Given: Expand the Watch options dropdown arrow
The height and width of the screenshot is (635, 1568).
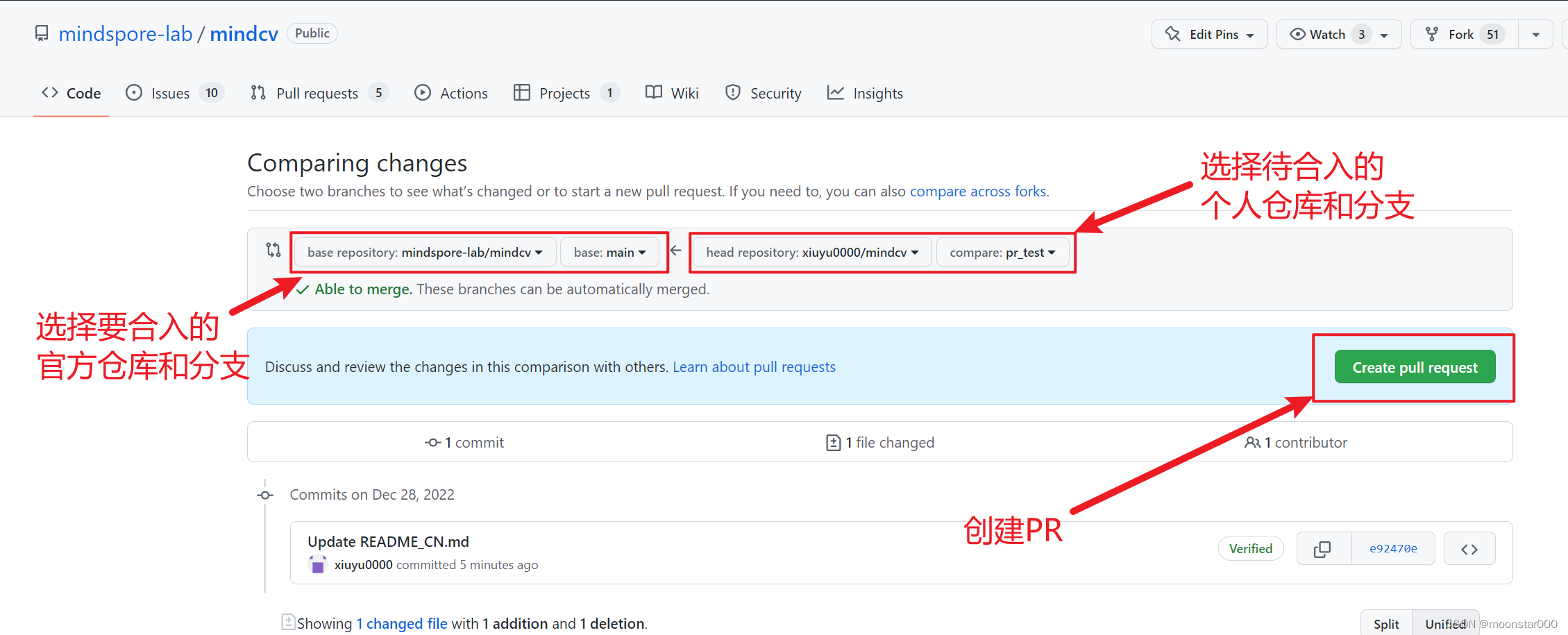Looking at the screenshot, I should (1384, 35).
